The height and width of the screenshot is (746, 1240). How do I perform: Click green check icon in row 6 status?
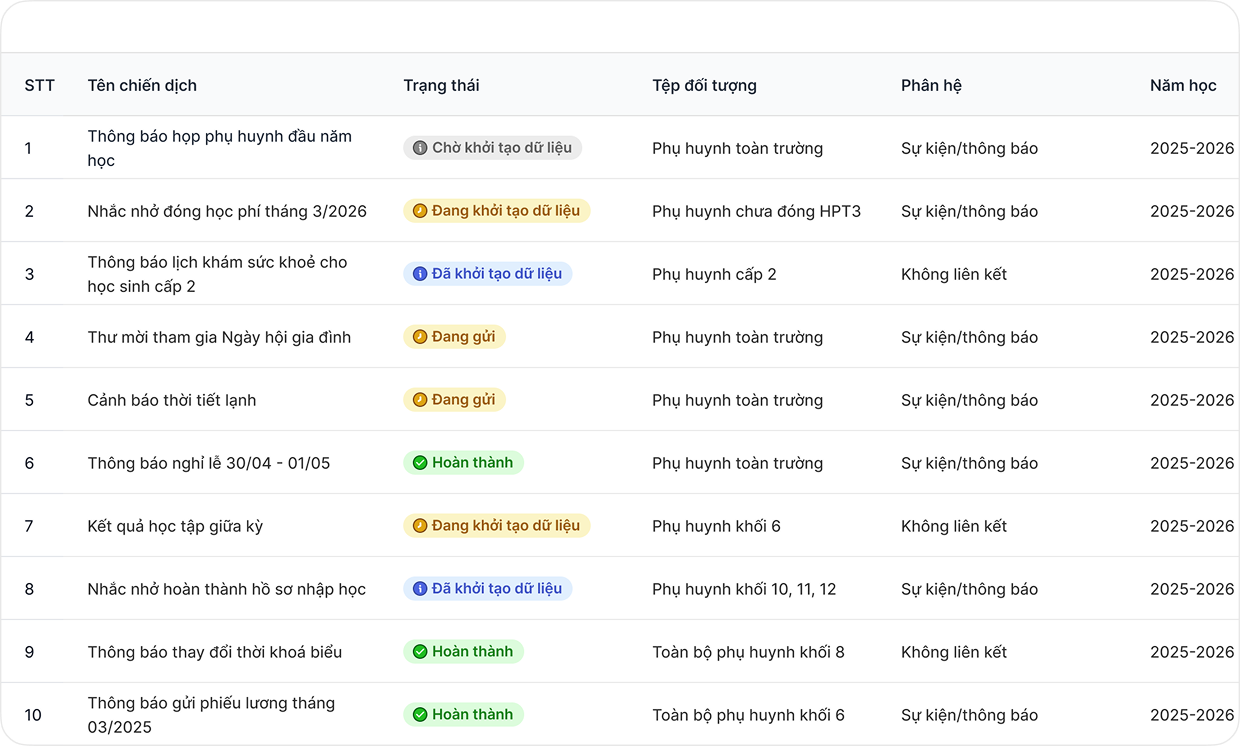[x=420, y=463]
